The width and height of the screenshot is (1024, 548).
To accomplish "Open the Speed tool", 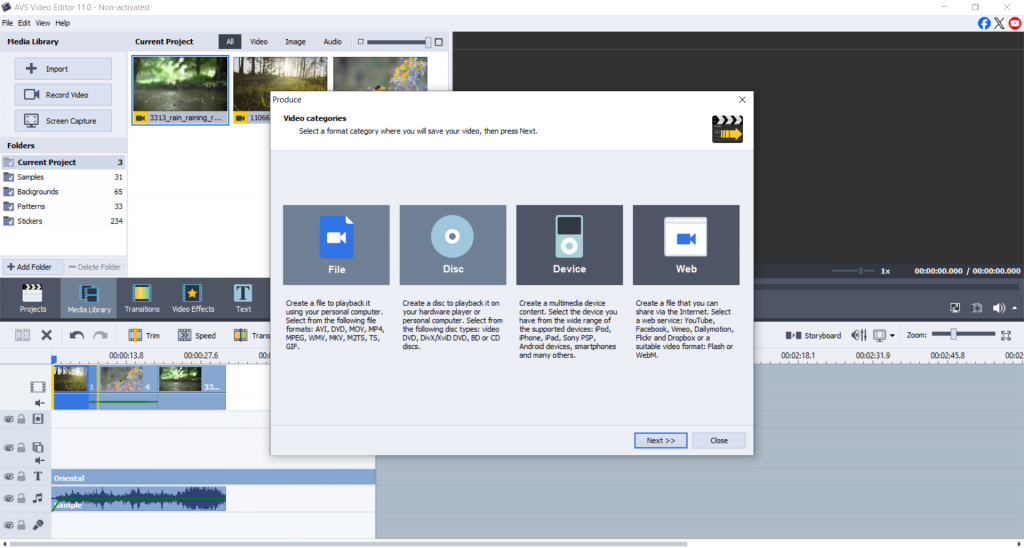I will click(197, 335).
